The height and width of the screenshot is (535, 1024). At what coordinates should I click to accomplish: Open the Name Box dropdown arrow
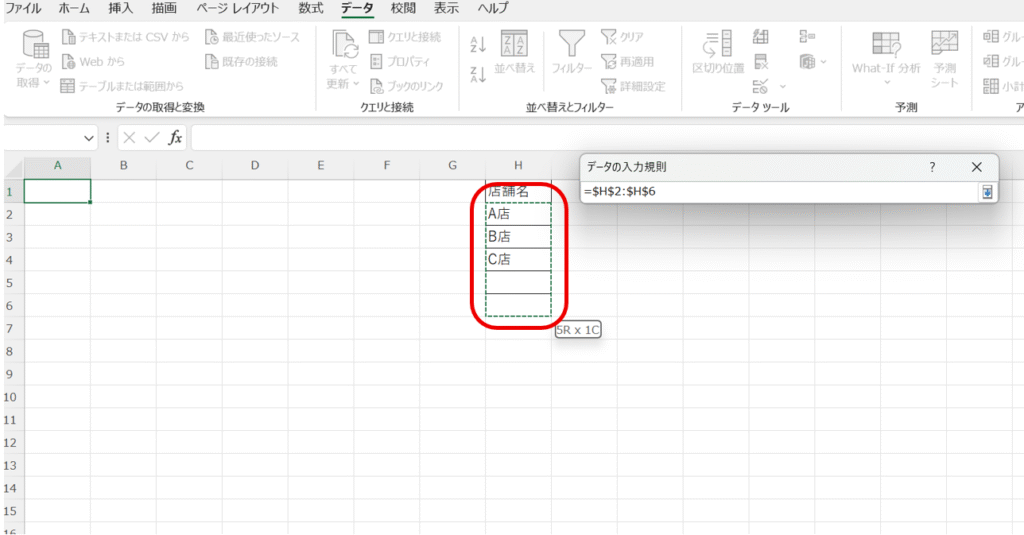coord(89,138)
